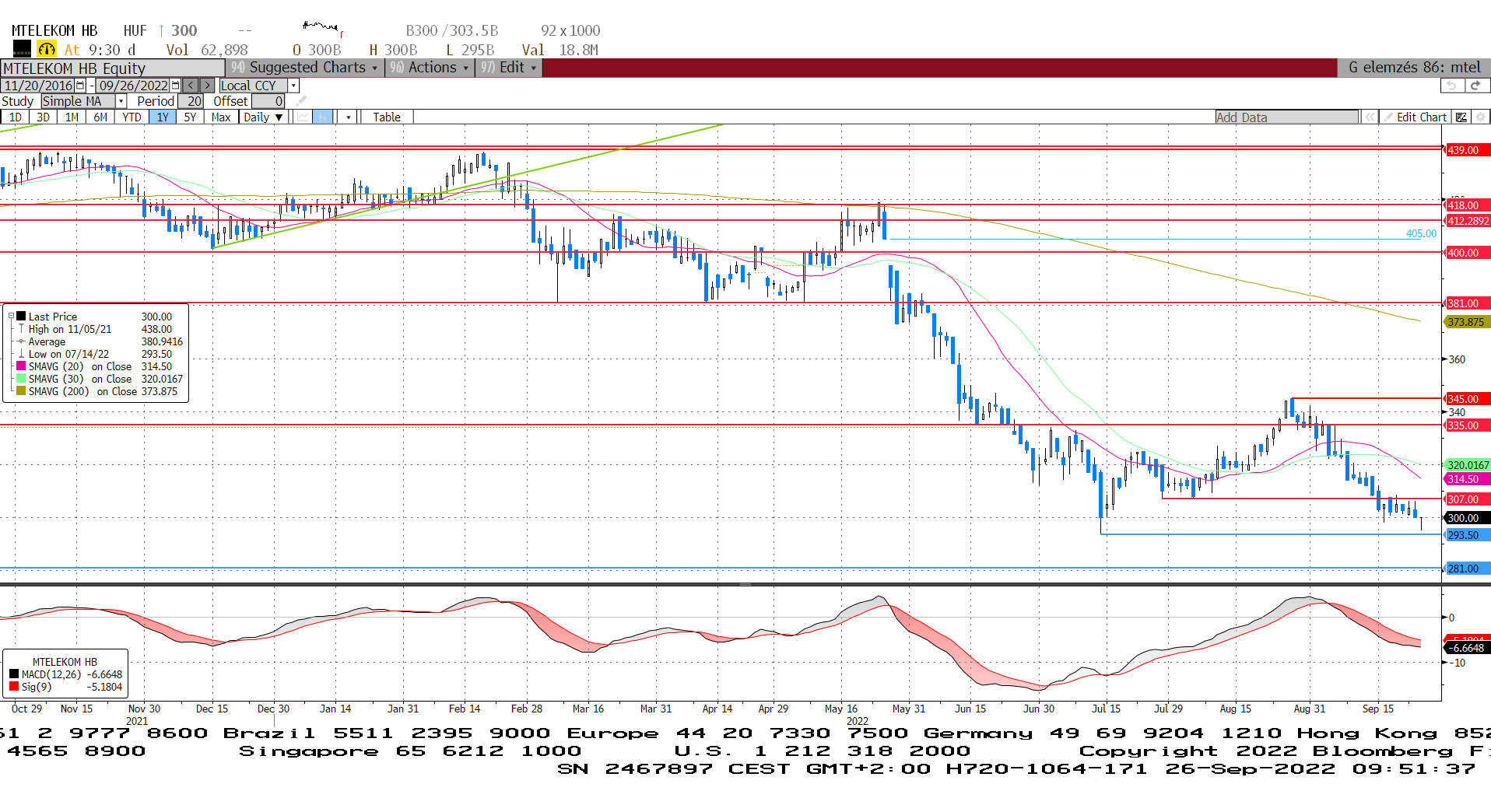Click Last Price black legend swatch
Image resolution: width=1491 pixels, height=812 pixels.
[x=21, y=317]
